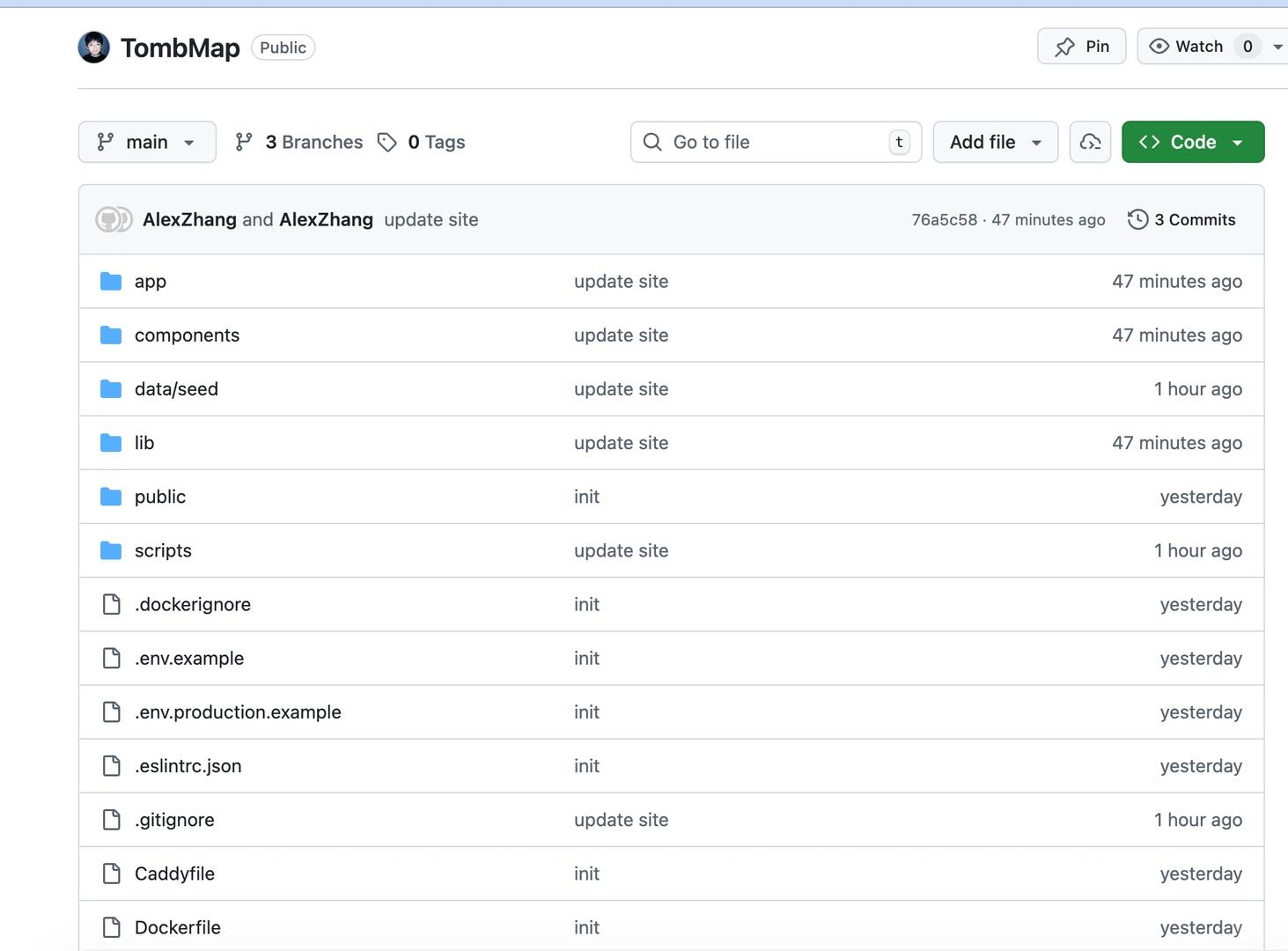
Task: Open the data/seed folder name
Action: pos(176,388)
